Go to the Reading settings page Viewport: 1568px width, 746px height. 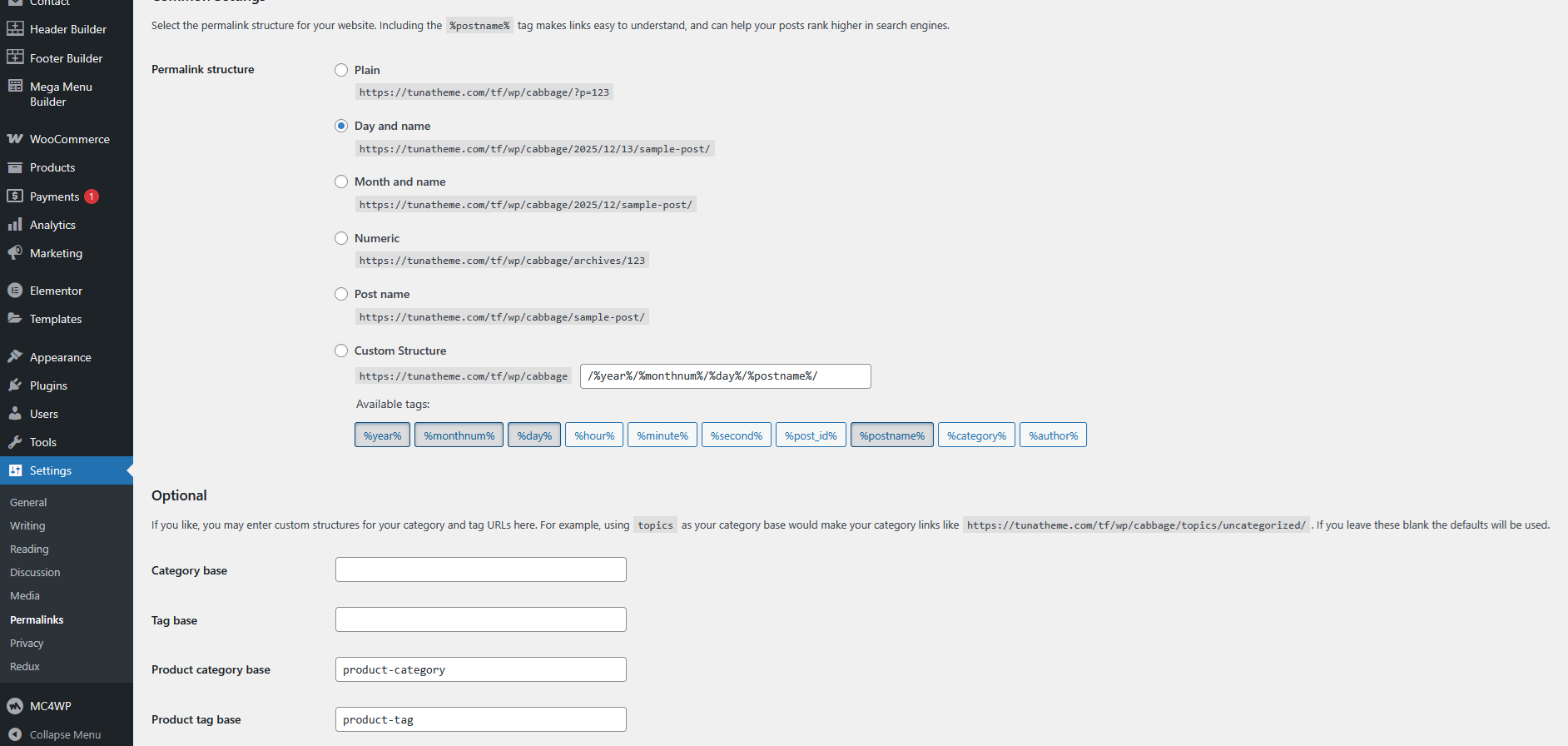coord(29,549)
